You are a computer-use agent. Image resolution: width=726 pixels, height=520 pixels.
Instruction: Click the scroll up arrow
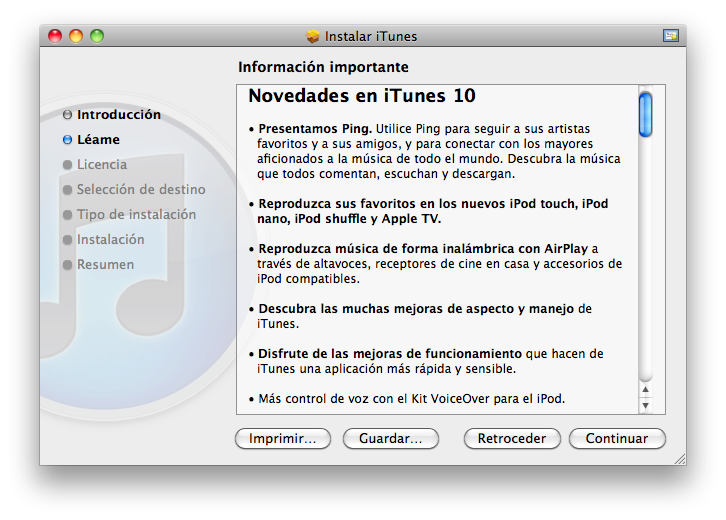click(645, 389)
